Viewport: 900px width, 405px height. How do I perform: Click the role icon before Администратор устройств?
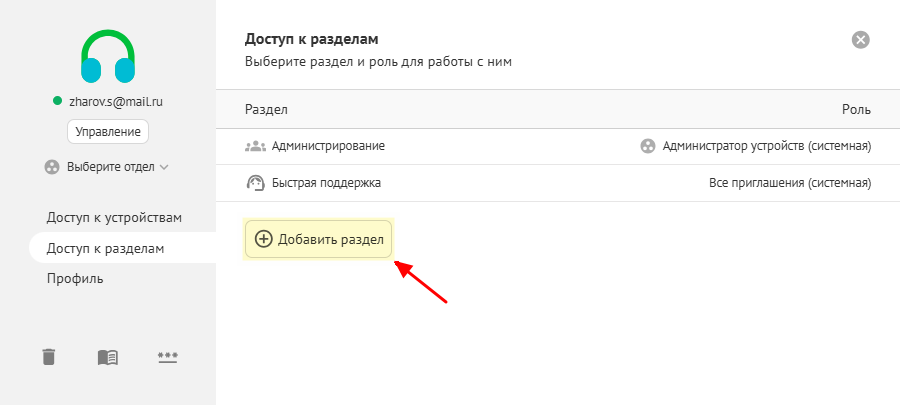648,146
